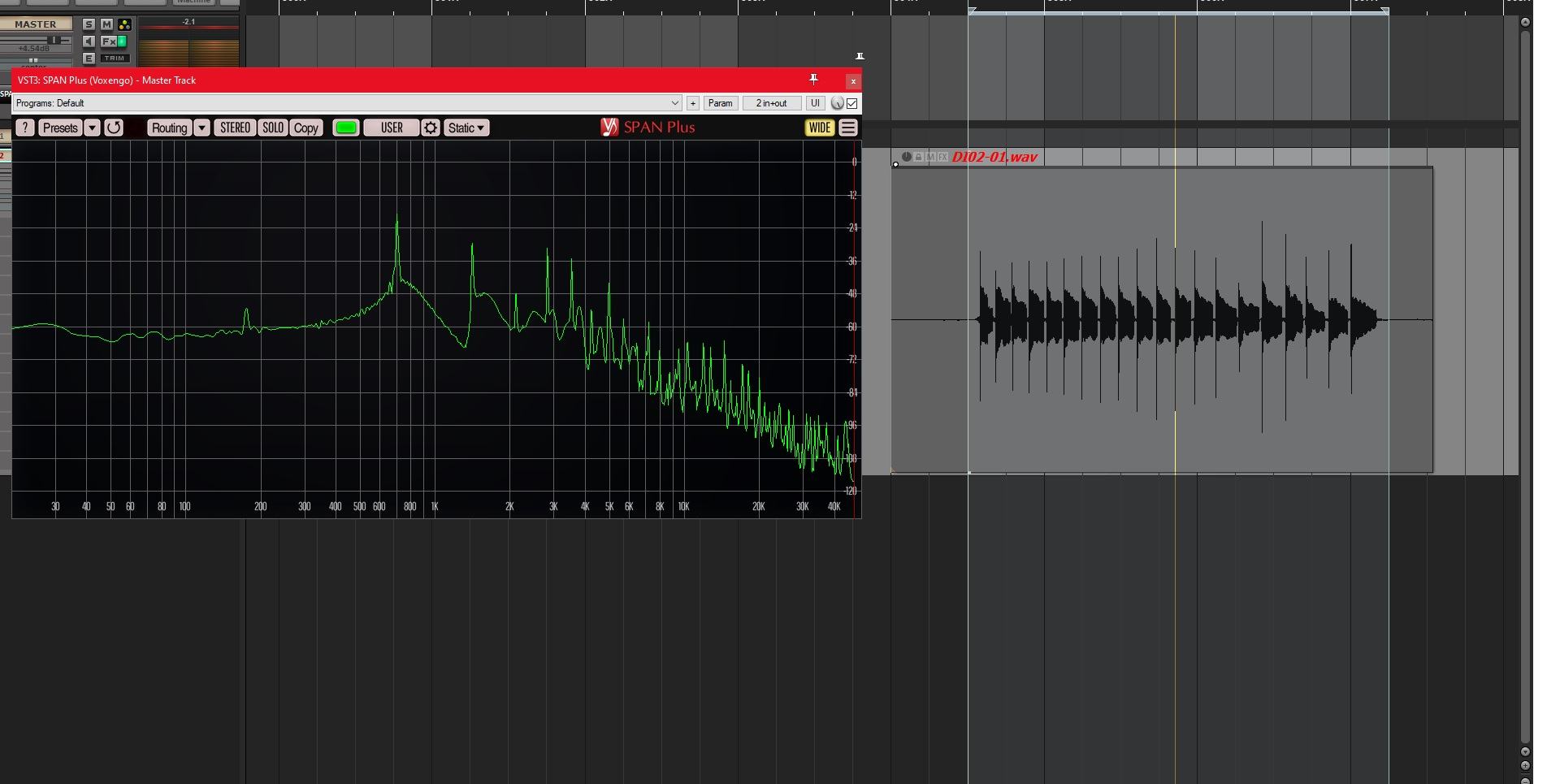Open the Static display dropdown
This screenshot has height=784, width=1560.
pos(466,128)
